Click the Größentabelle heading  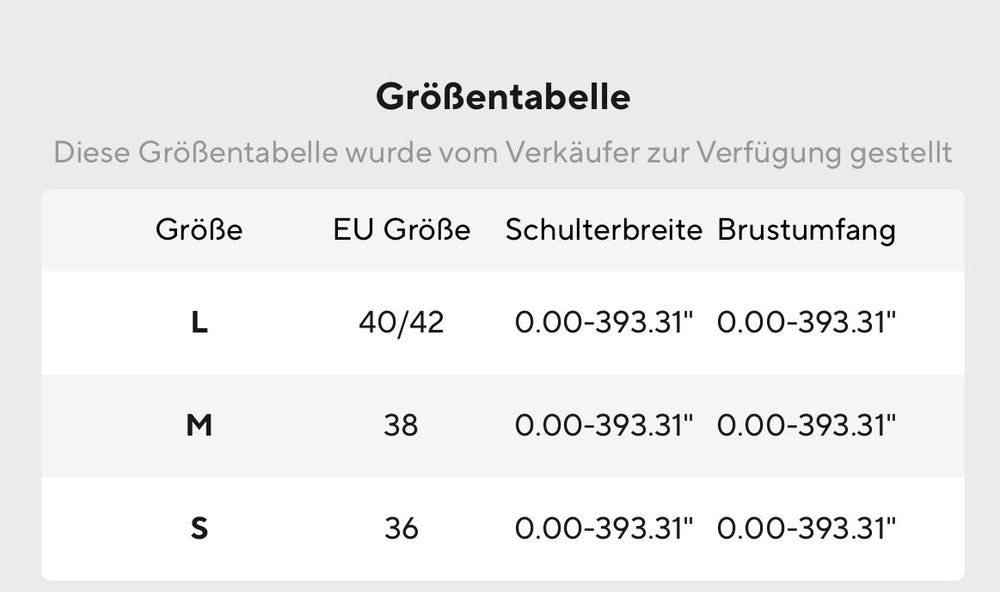[x=503, y=97]
